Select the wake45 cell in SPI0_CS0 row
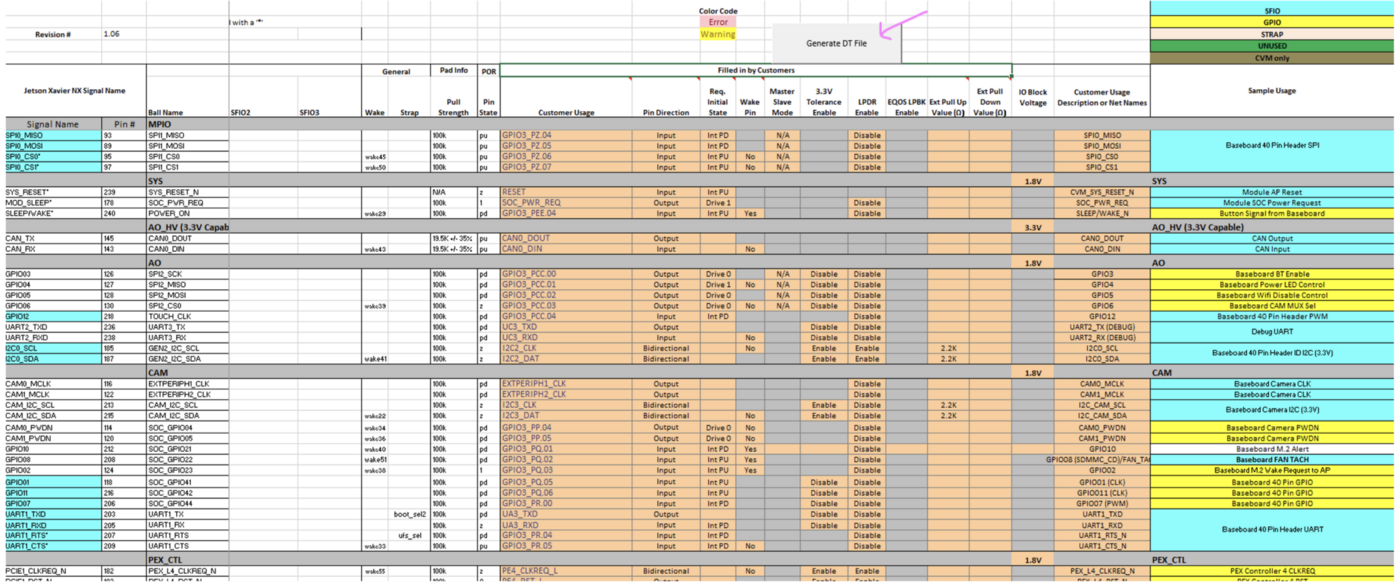This screenshot has height=586, width=1400. (376, 157)
